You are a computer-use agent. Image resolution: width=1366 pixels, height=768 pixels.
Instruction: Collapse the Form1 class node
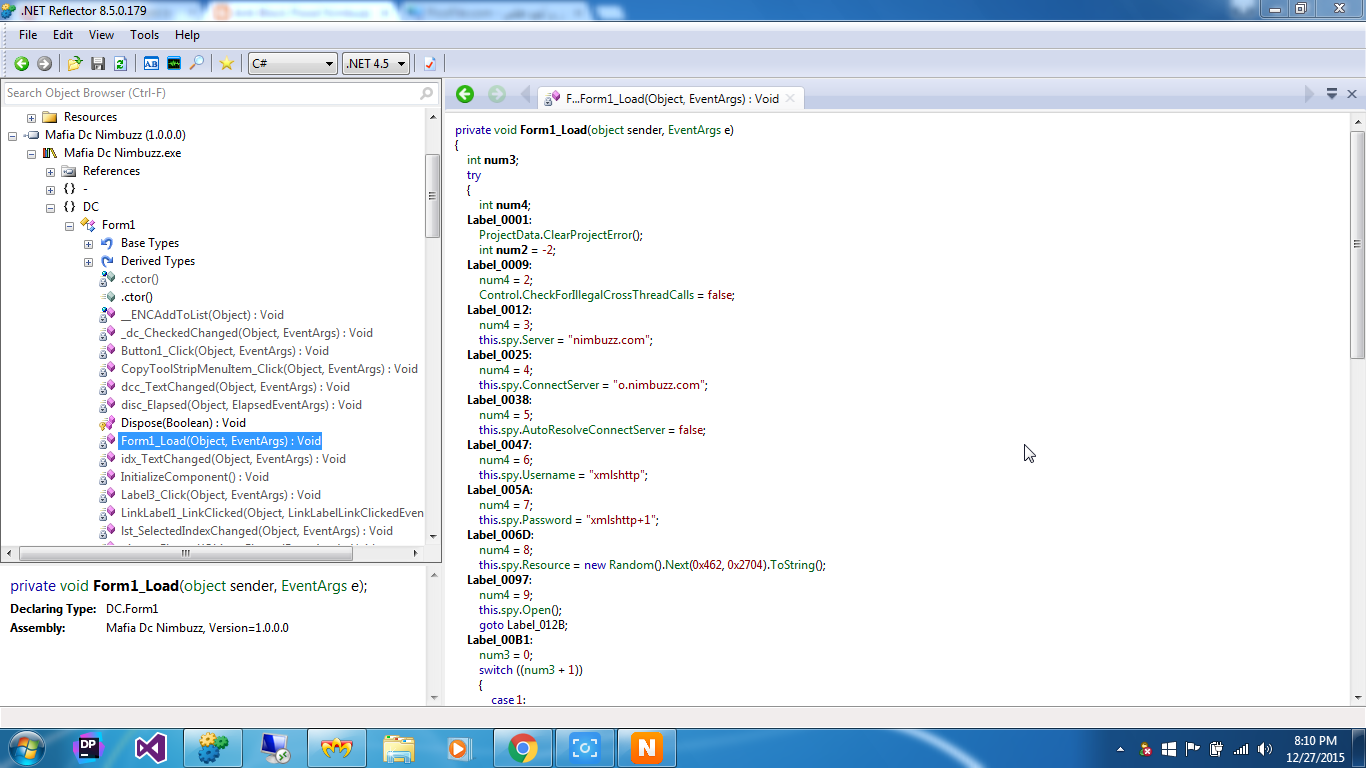tap(70, 225)
